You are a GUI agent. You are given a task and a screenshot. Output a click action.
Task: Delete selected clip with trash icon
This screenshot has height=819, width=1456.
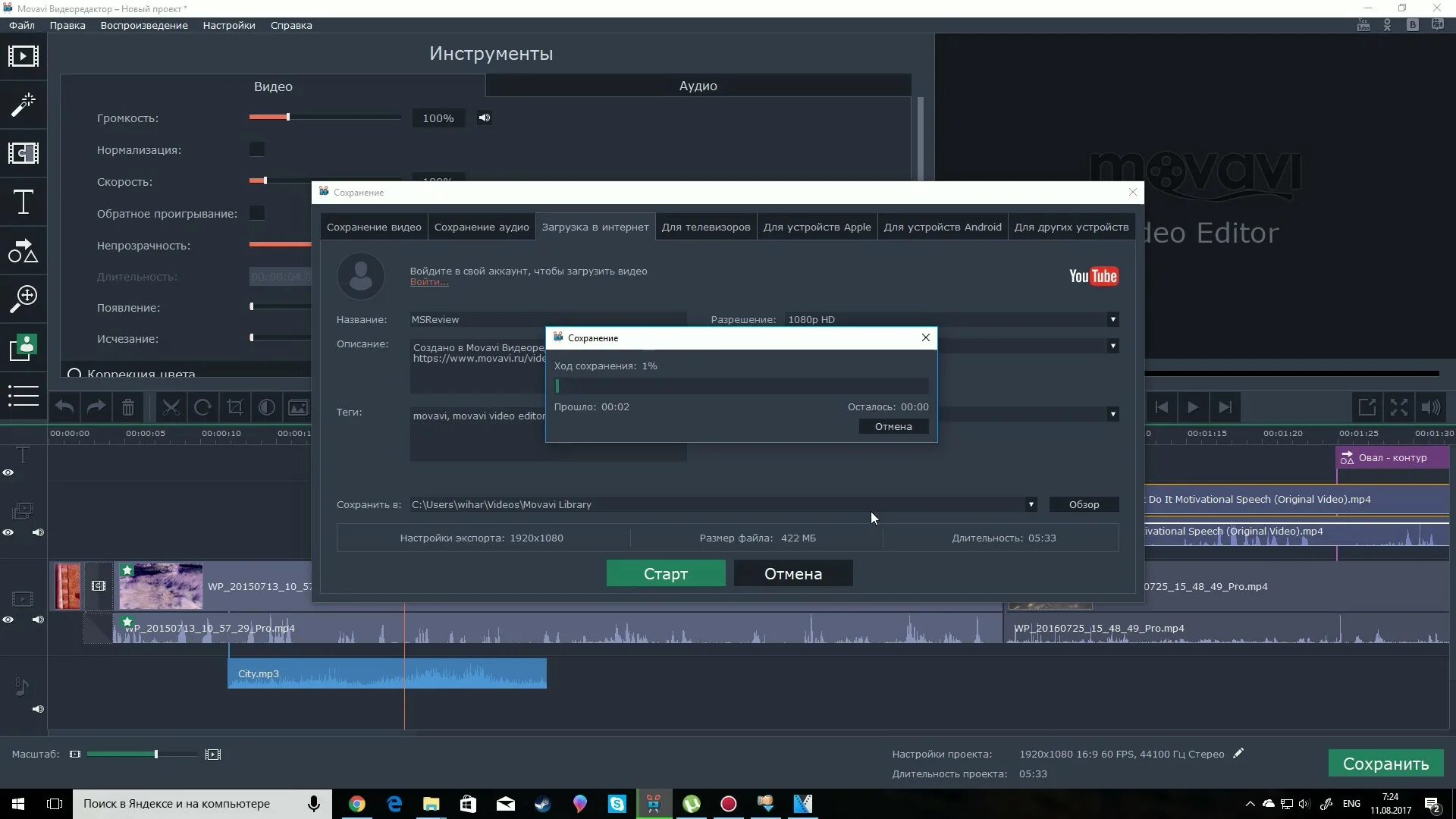[x=128, y=407]
